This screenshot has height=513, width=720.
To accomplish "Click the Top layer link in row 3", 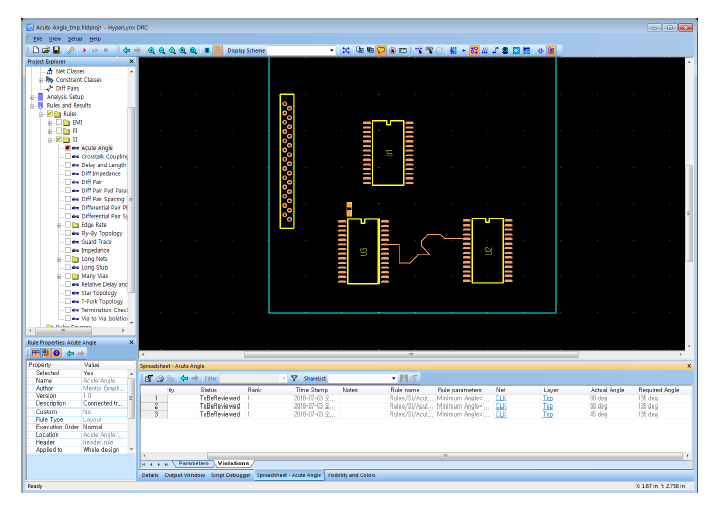I will 547,414.
